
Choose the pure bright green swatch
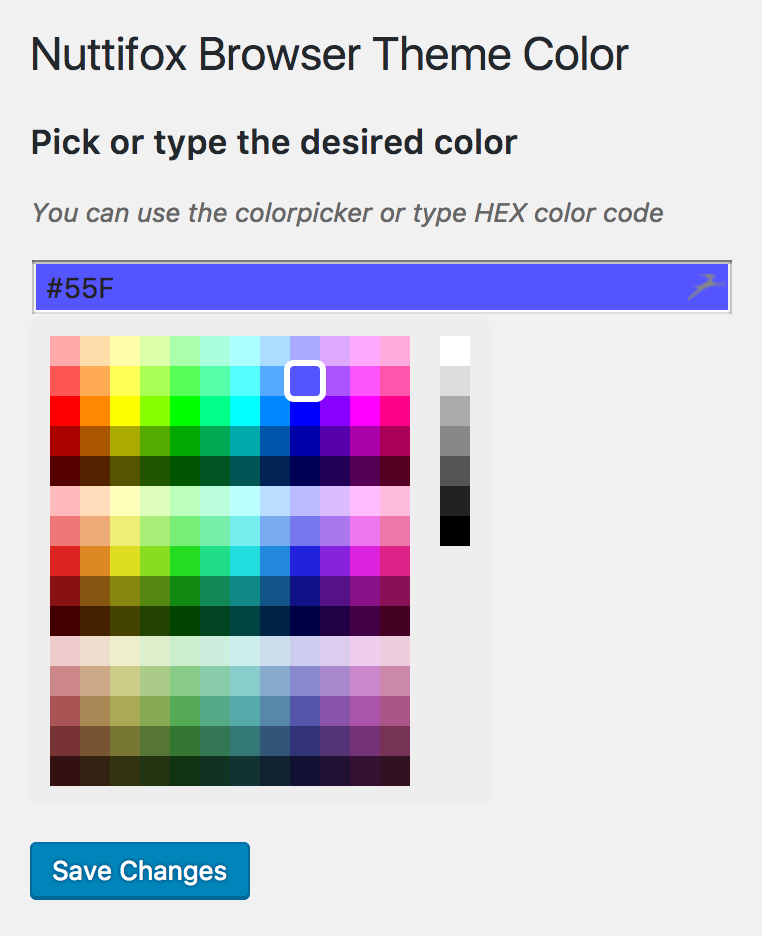[x=185, y=411]
